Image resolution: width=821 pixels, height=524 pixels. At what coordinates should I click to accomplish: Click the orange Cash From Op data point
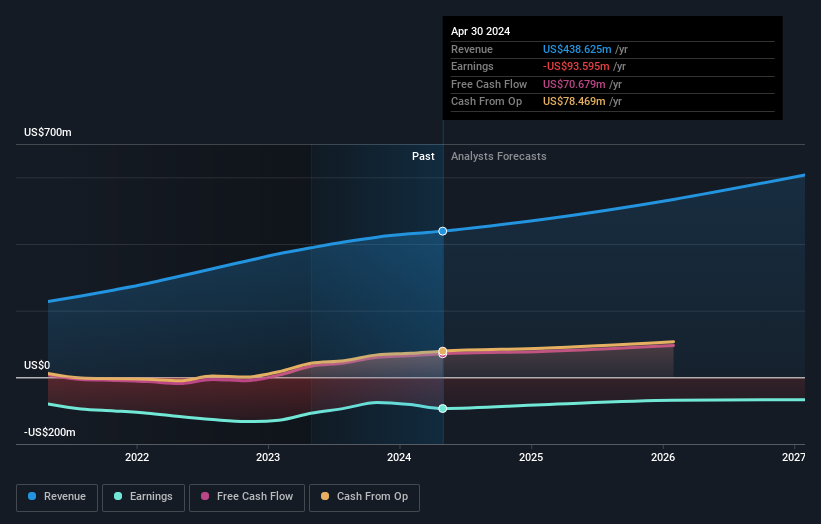coord(443,351)
